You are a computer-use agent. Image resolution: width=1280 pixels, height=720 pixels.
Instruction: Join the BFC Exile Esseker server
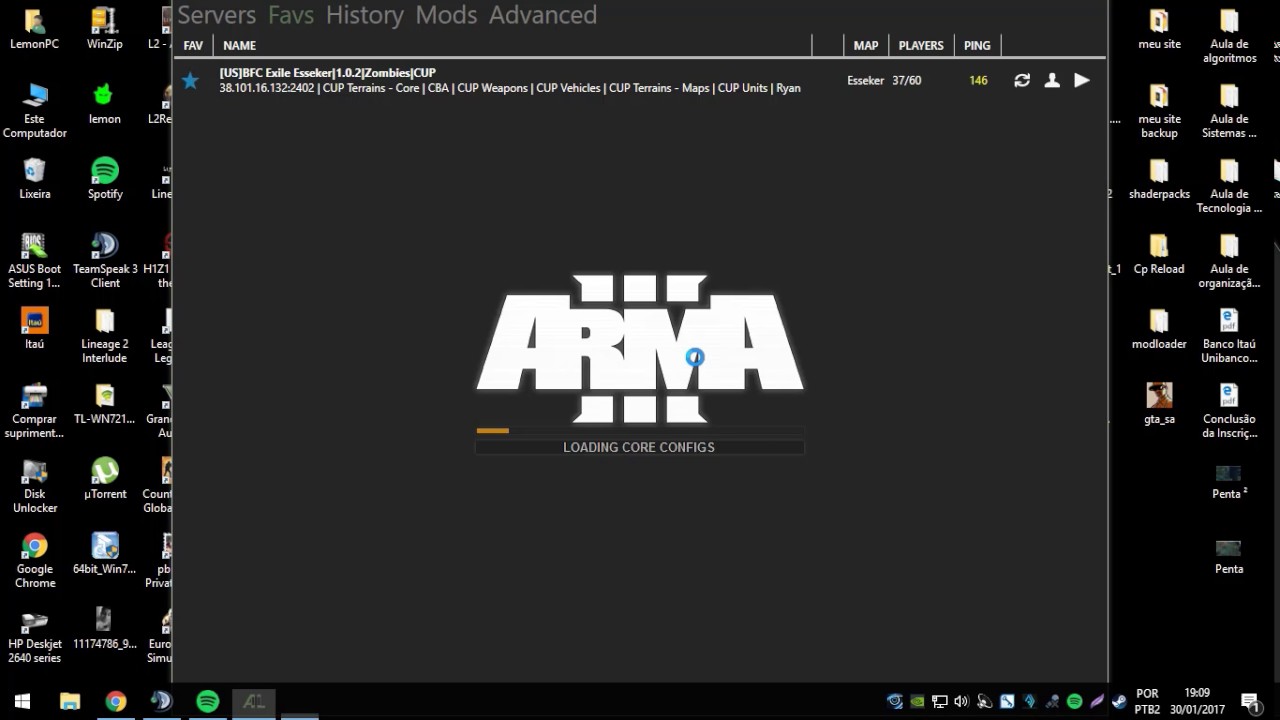(x=1082, y=80)
